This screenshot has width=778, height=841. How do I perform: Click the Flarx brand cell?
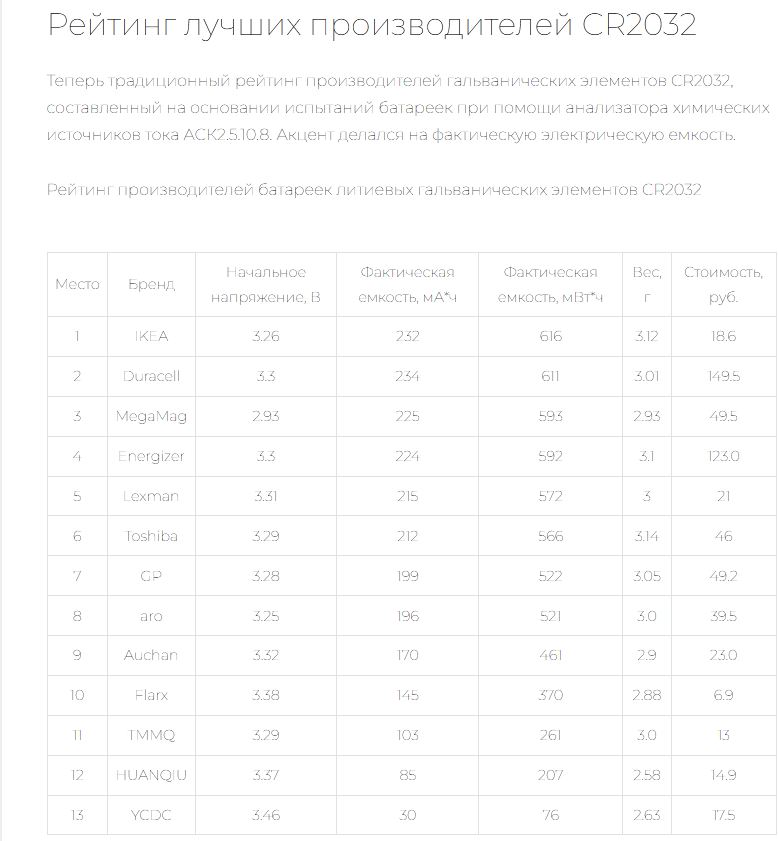[x=151, y=695]
